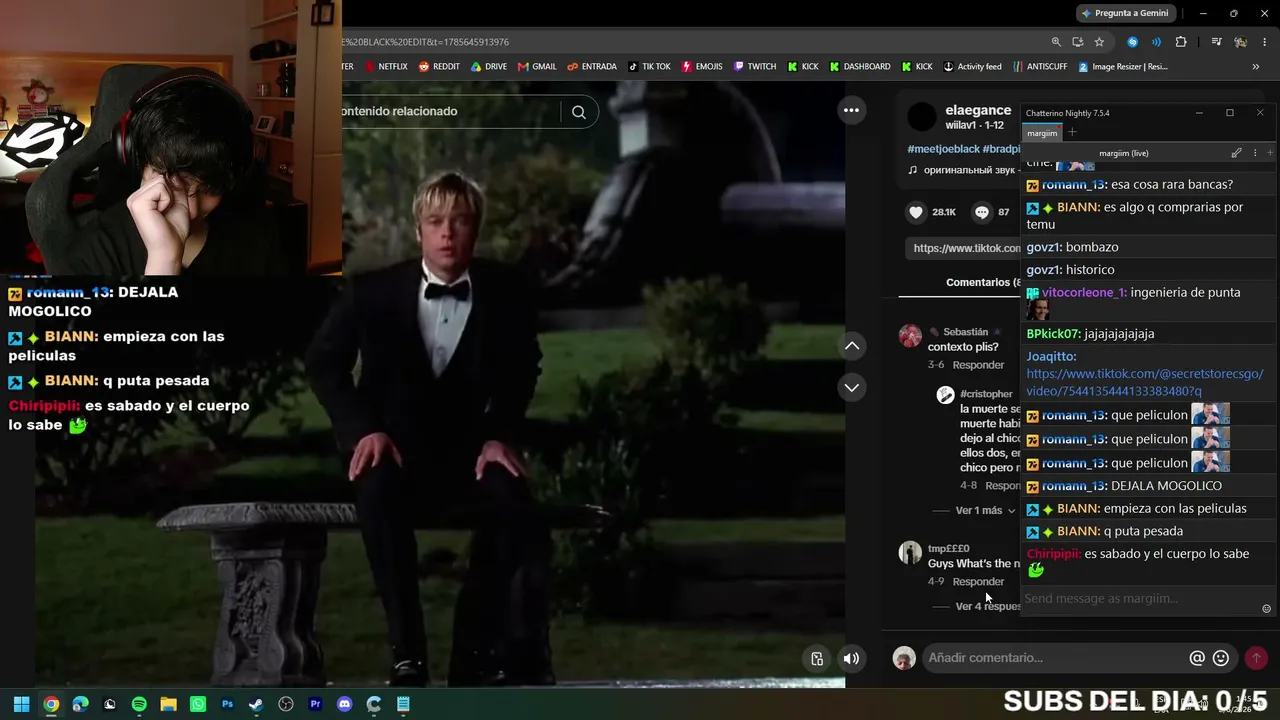Focus the Añadir comentario input field
This screenshot has width=1280, height=720.
click(1054, 658)
